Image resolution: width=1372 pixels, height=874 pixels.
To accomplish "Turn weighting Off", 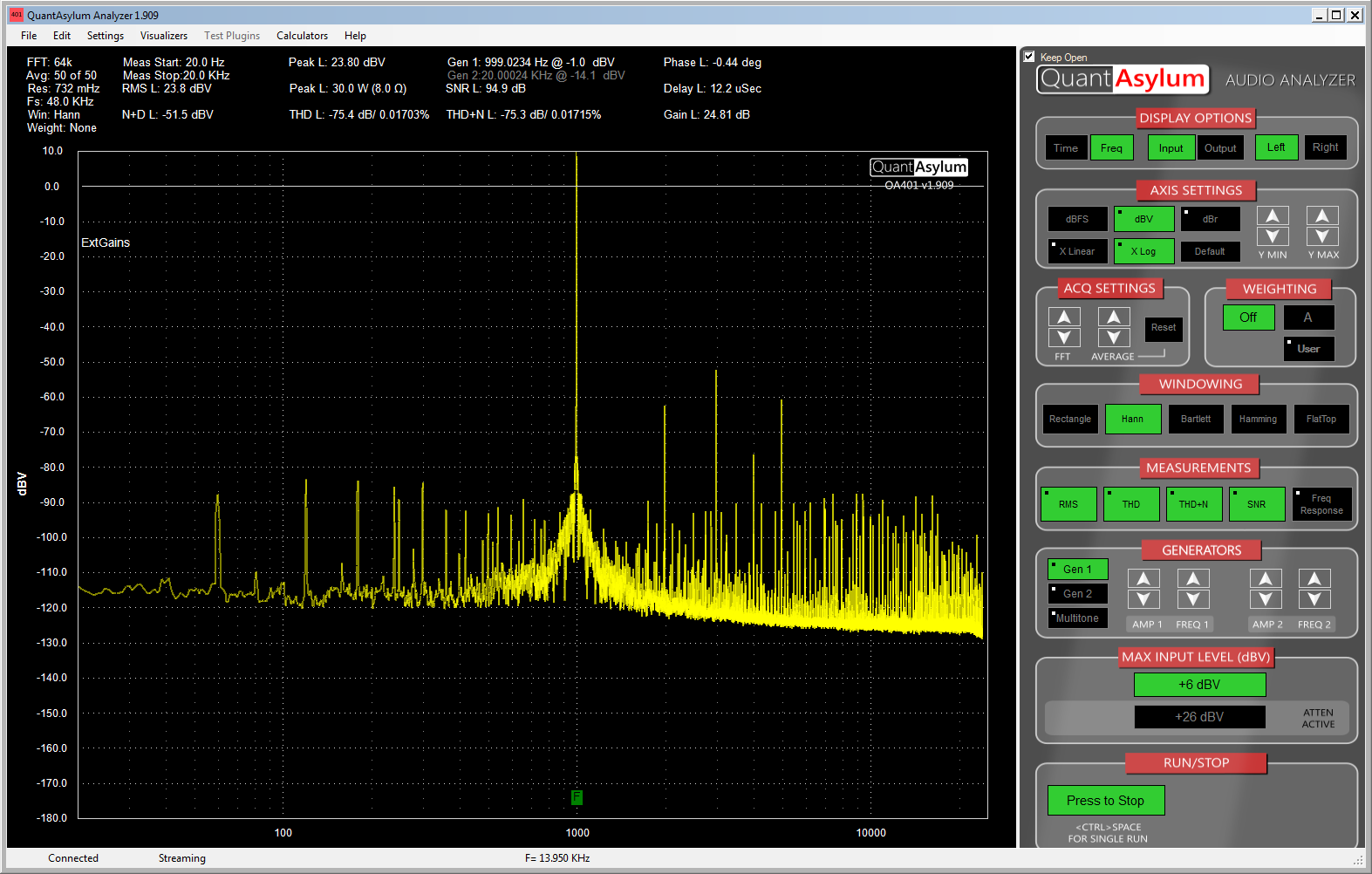I will pyautogui.click(x=1248, y=318).
